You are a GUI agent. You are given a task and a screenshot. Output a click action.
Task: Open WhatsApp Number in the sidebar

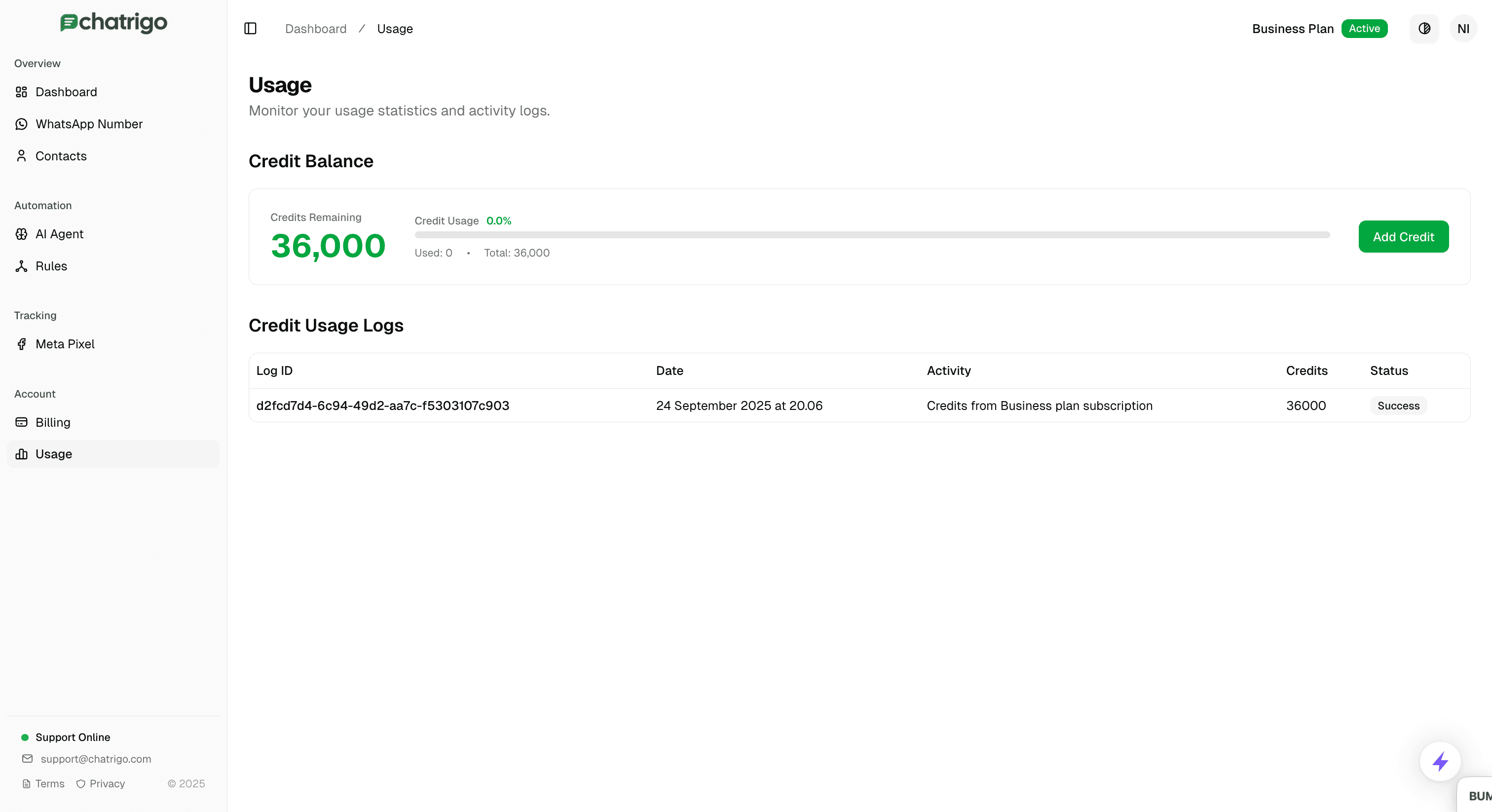89,124
